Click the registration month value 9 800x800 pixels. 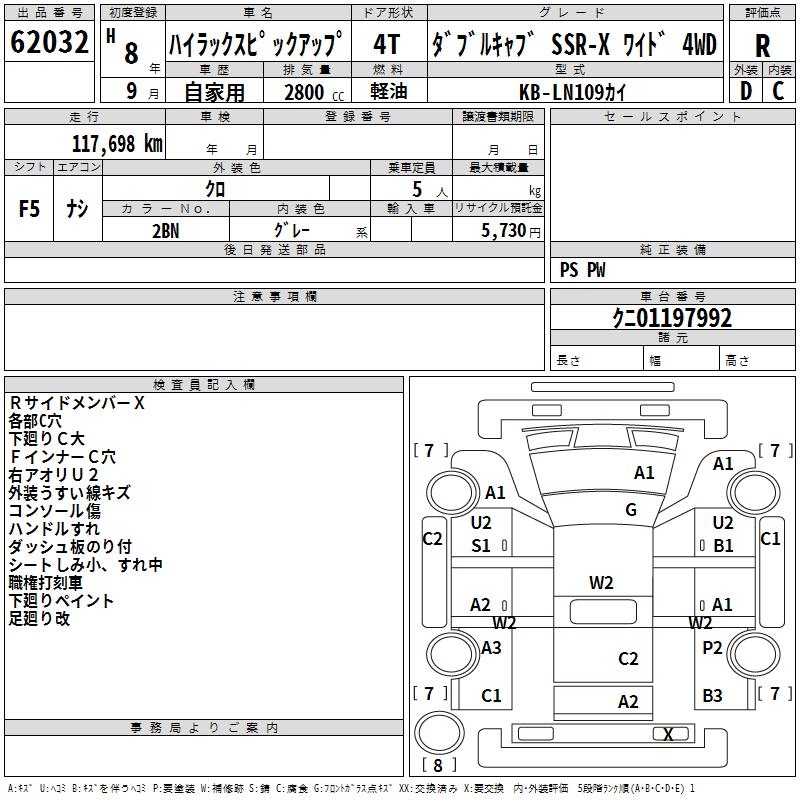coord(132,91)
